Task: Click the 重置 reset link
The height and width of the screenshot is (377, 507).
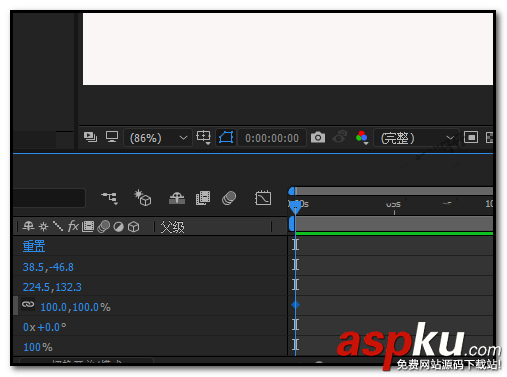Action: click(x=34, y=246)
